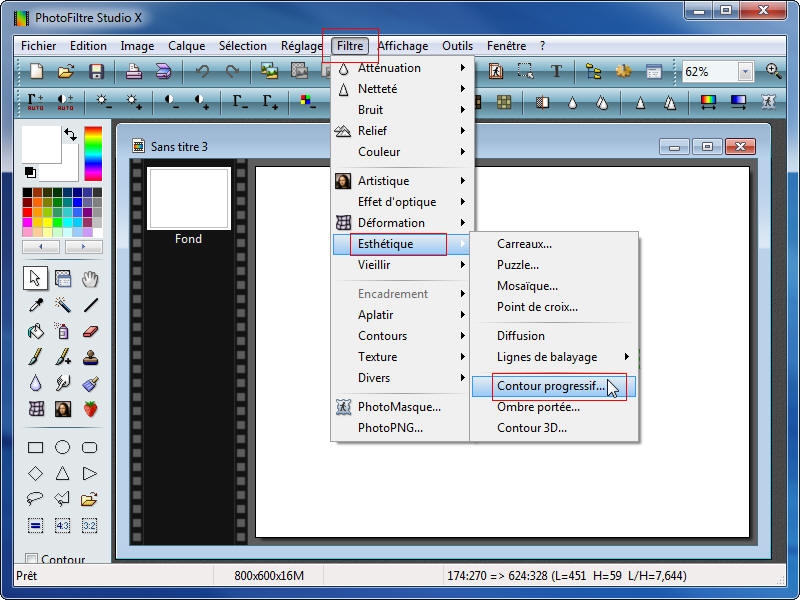Expand the Atténuation submenu
The image size is (800, 600).
[403, 68]
